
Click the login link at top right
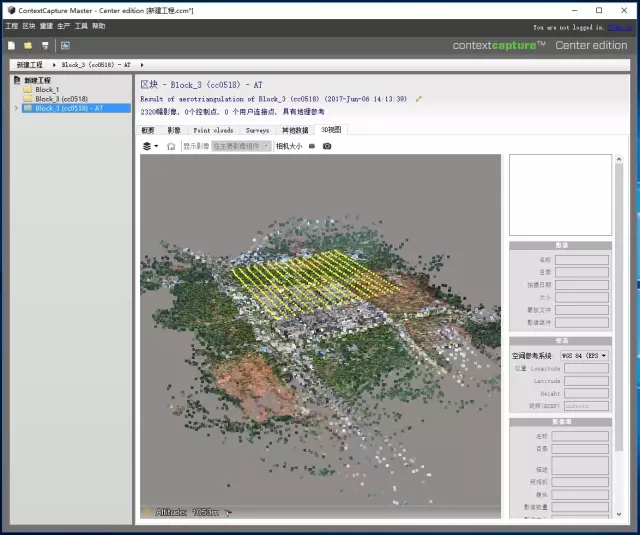(620, 28)
